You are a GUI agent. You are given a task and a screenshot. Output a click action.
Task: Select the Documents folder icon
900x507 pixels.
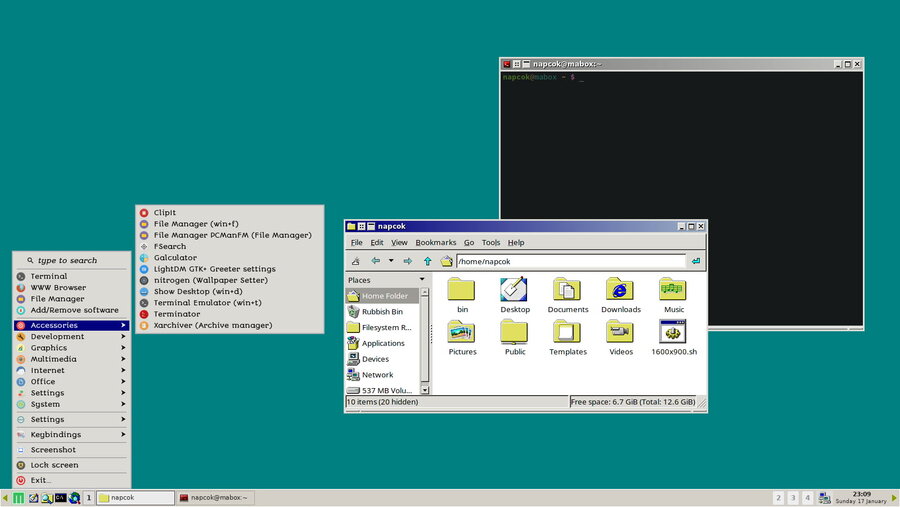click(567, 289)
